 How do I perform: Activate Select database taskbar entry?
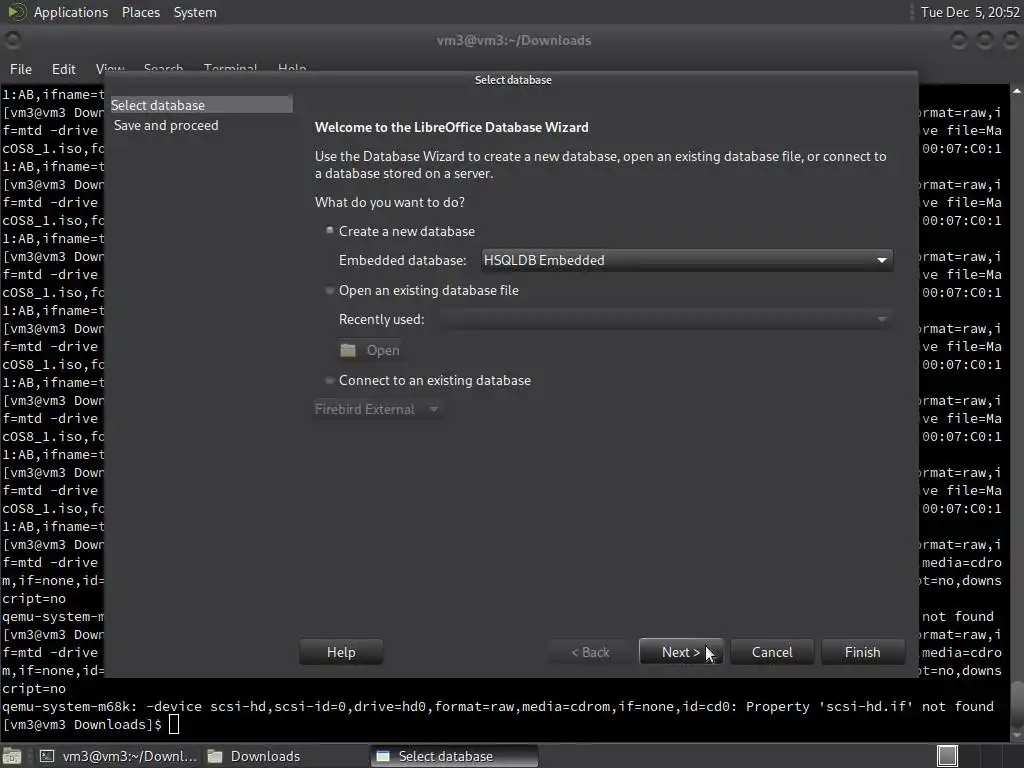pos(455,756)
